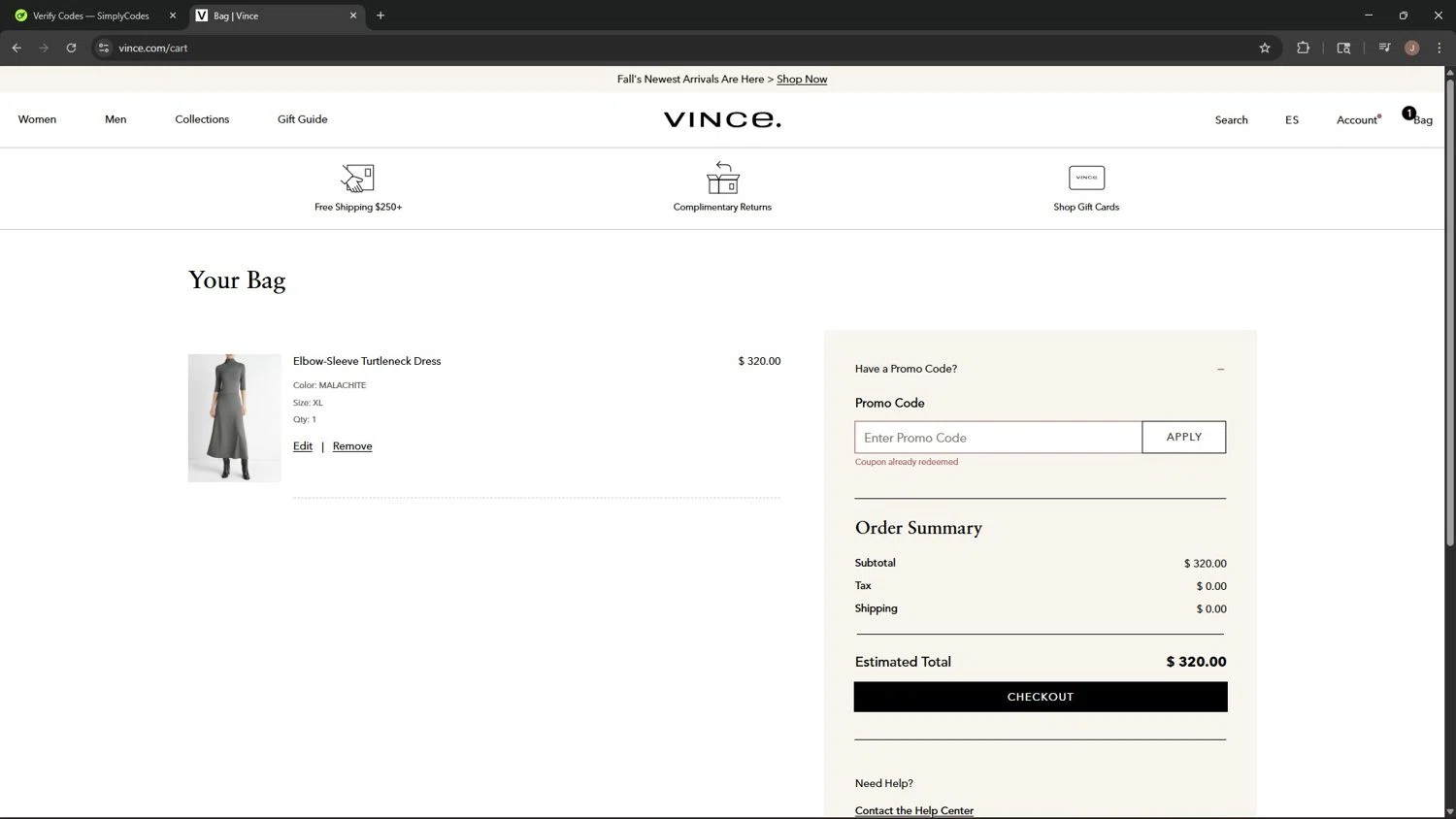Open the Collections menu
Image resolution: width=1456 pixels, height=819 pixels.
pyautogui.click(x=202, y=119)
